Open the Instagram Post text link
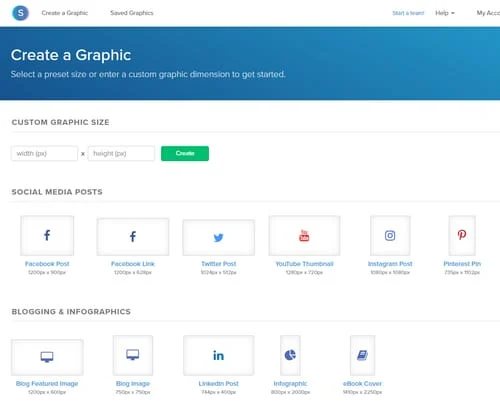This screenshot has width=500, height=412. (390, 264)
